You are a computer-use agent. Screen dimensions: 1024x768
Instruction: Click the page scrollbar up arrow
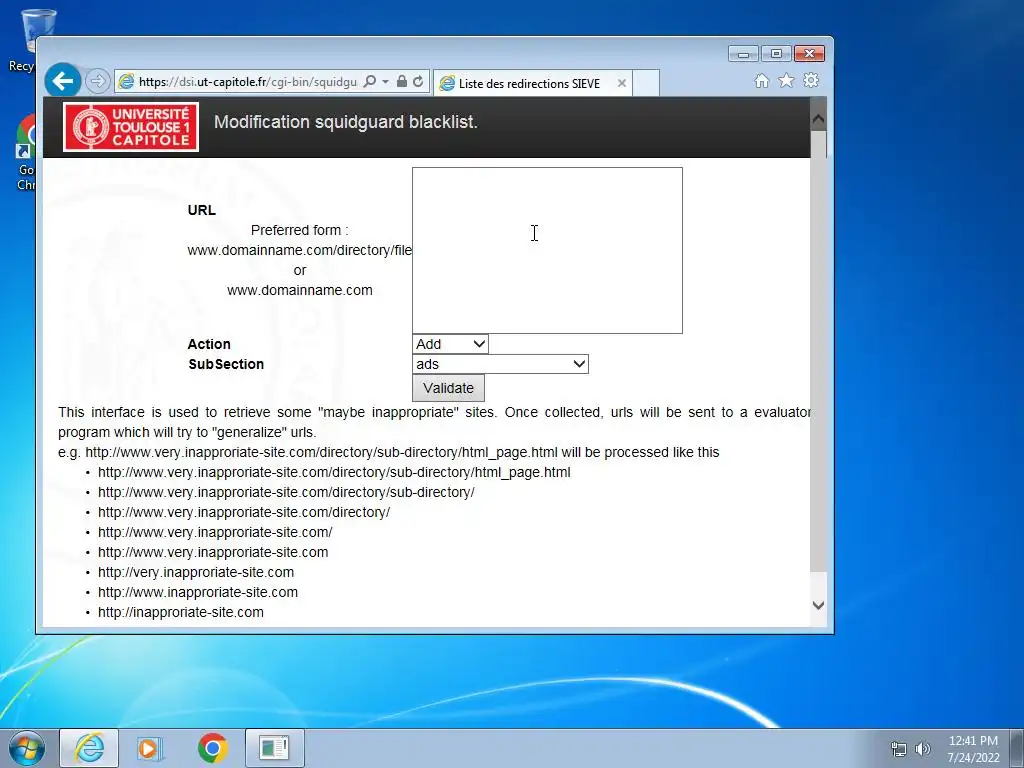coord(818,120)
